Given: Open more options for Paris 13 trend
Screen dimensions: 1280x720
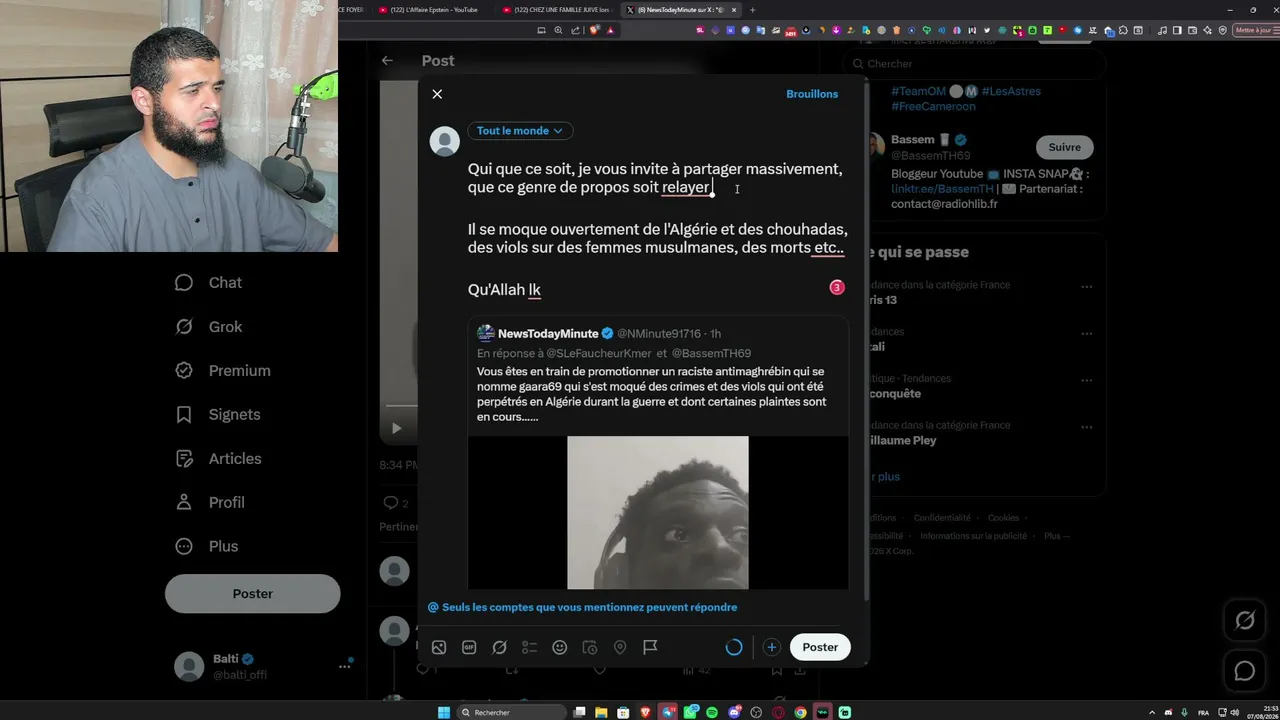Looking at the screenshot, I should tap(1086, 287).
